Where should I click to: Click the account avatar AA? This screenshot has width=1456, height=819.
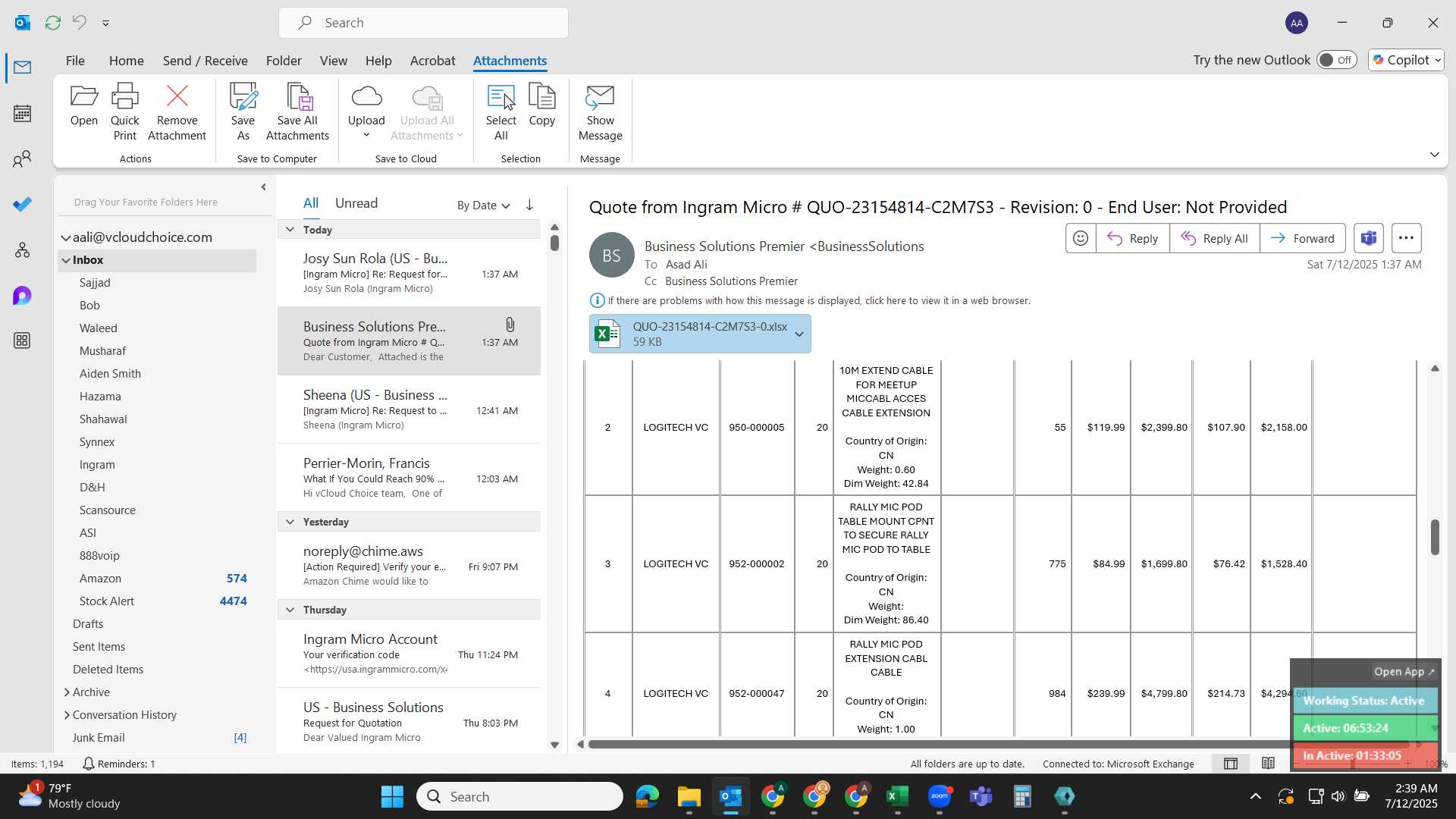(1297, 23)
